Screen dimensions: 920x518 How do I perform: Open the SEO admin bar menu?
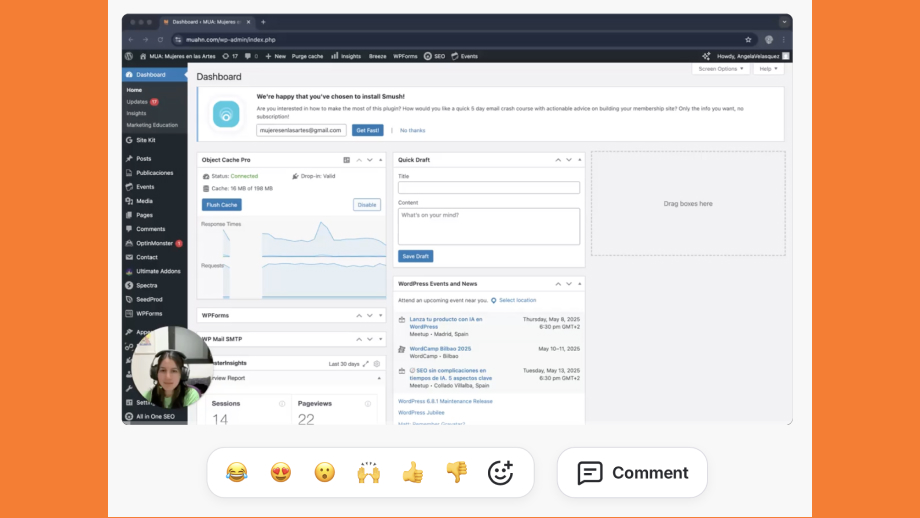click(435, 56)
